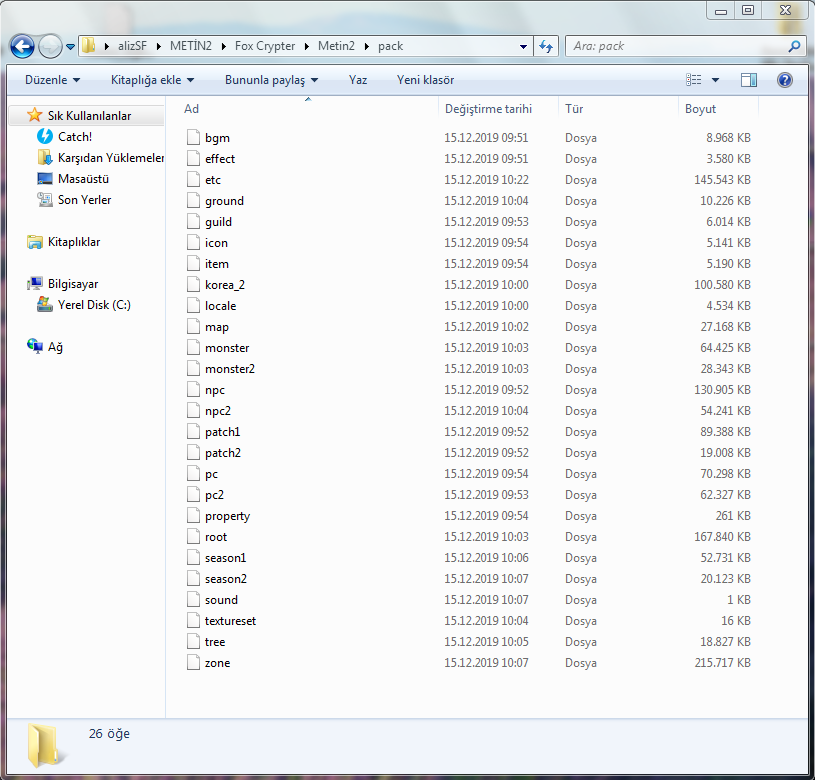Click Fox Crypter breadcrumb segment
The image size is (815, 780).
coord(265,46)
